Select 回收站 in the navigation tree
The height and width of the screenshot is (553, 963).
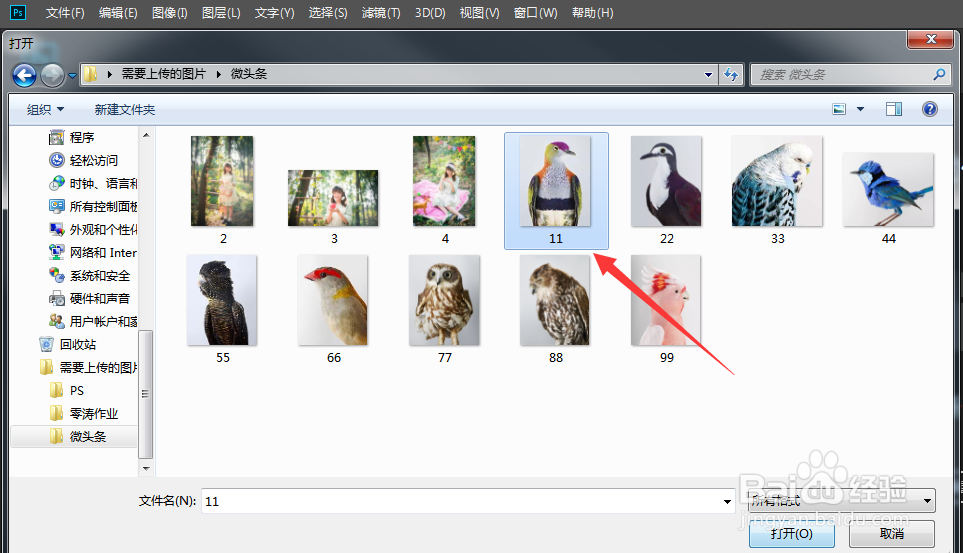78,344
